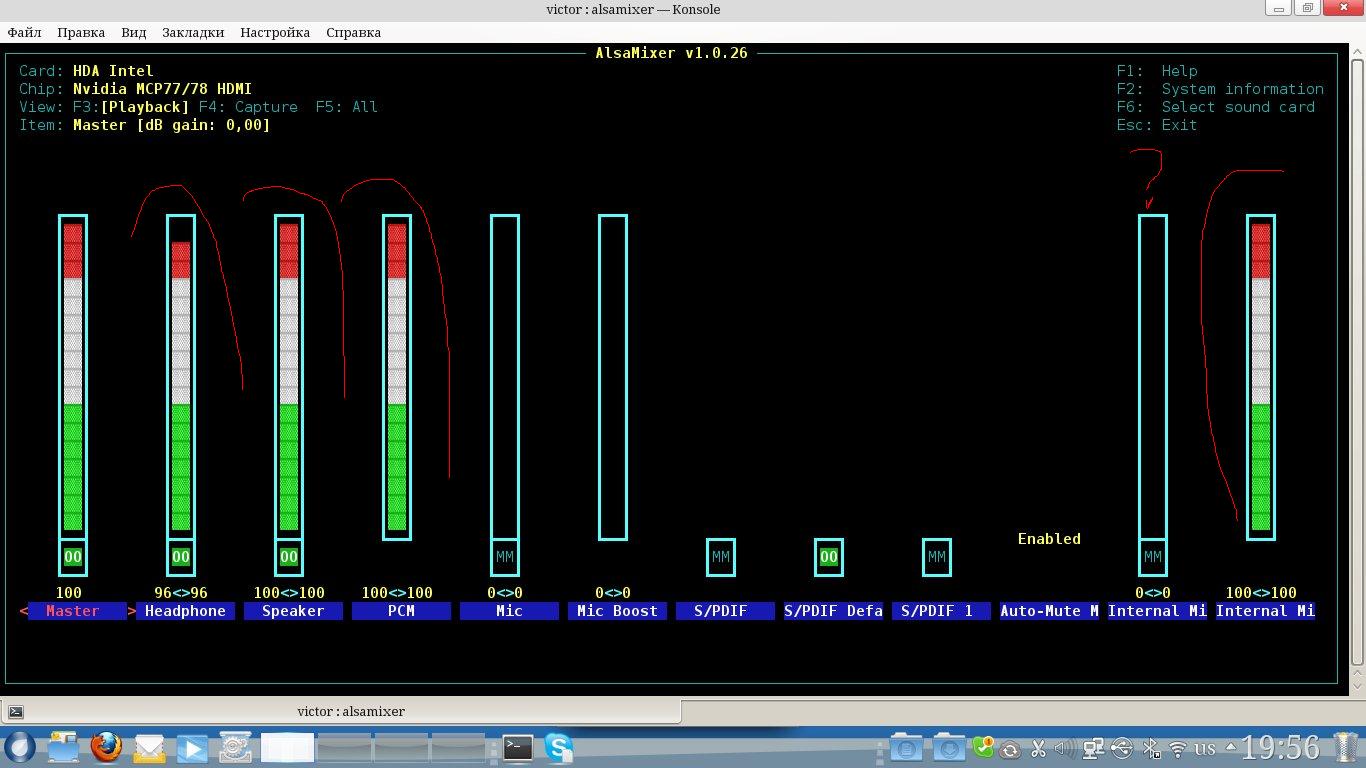The width and height of the screenshot is (1366, 768).
Task: Open the Закладки menu
Action: (x=193, y=32)
